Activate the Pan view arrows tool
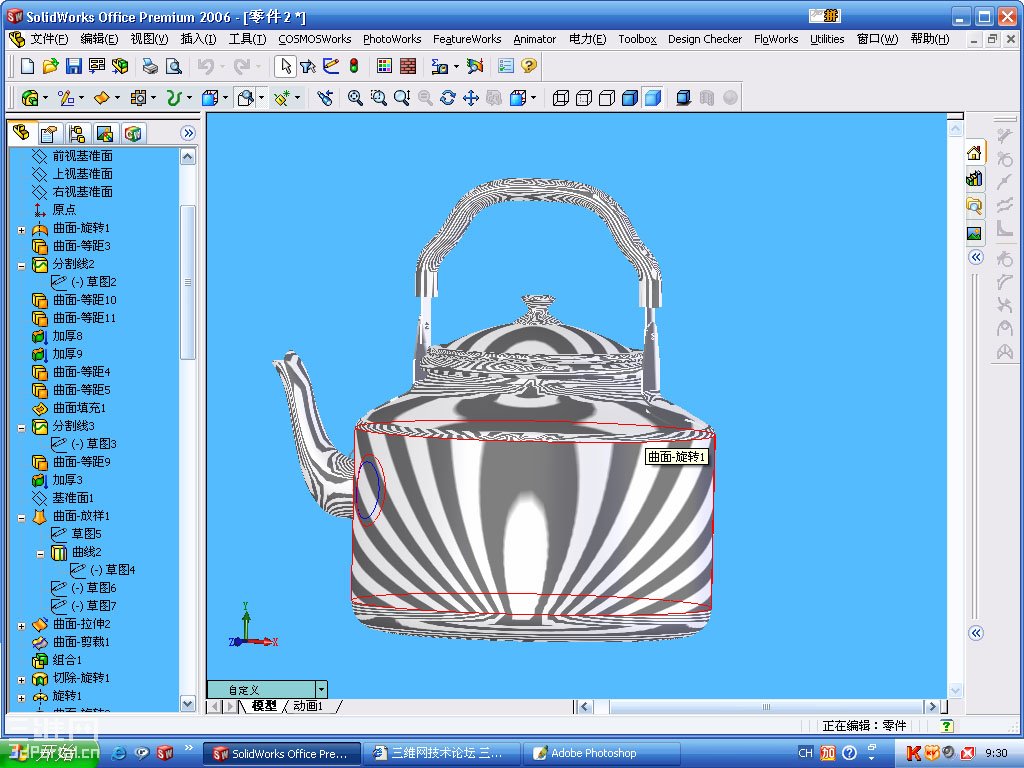Viewport: 1024px width, 768px height. coord(471,98)
